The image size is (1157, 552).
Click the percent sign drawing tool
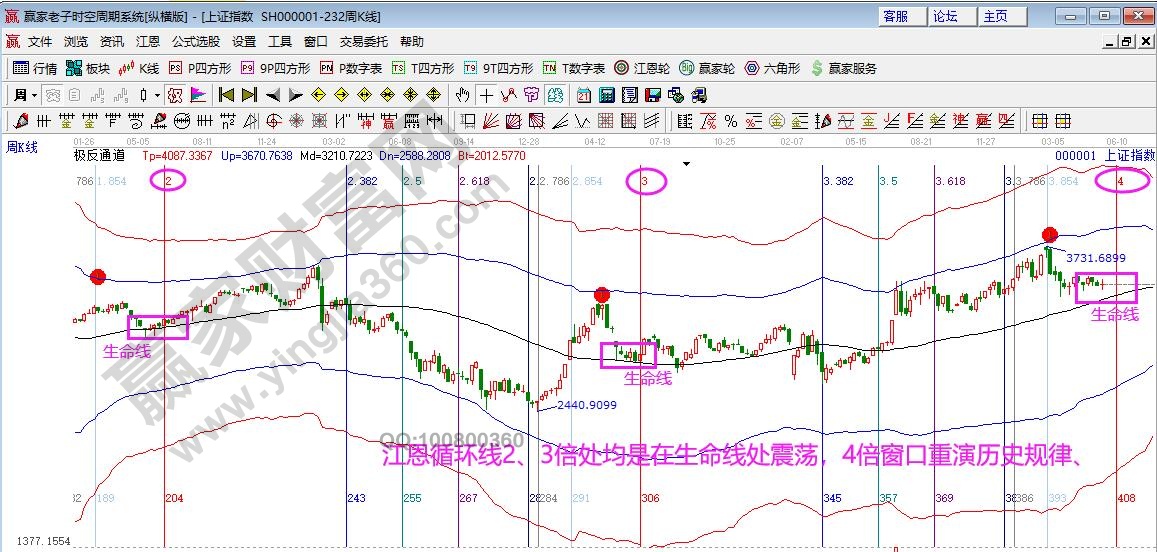point(731,121)
